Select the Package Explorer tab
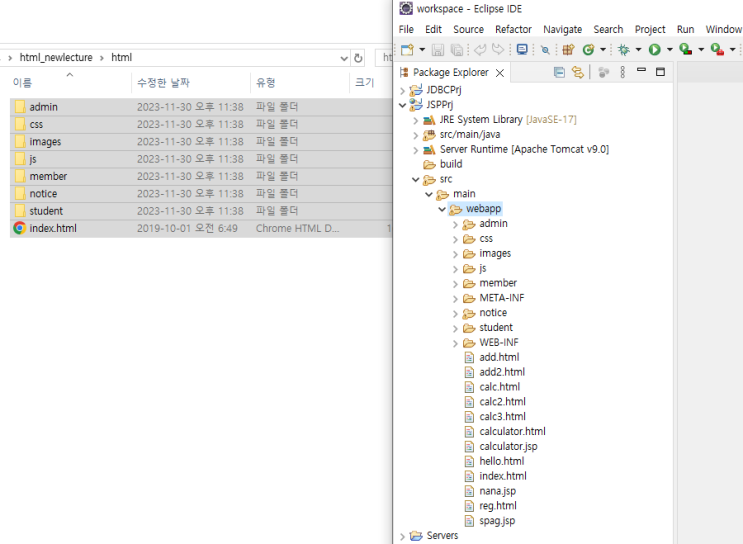 pos(450,72)
